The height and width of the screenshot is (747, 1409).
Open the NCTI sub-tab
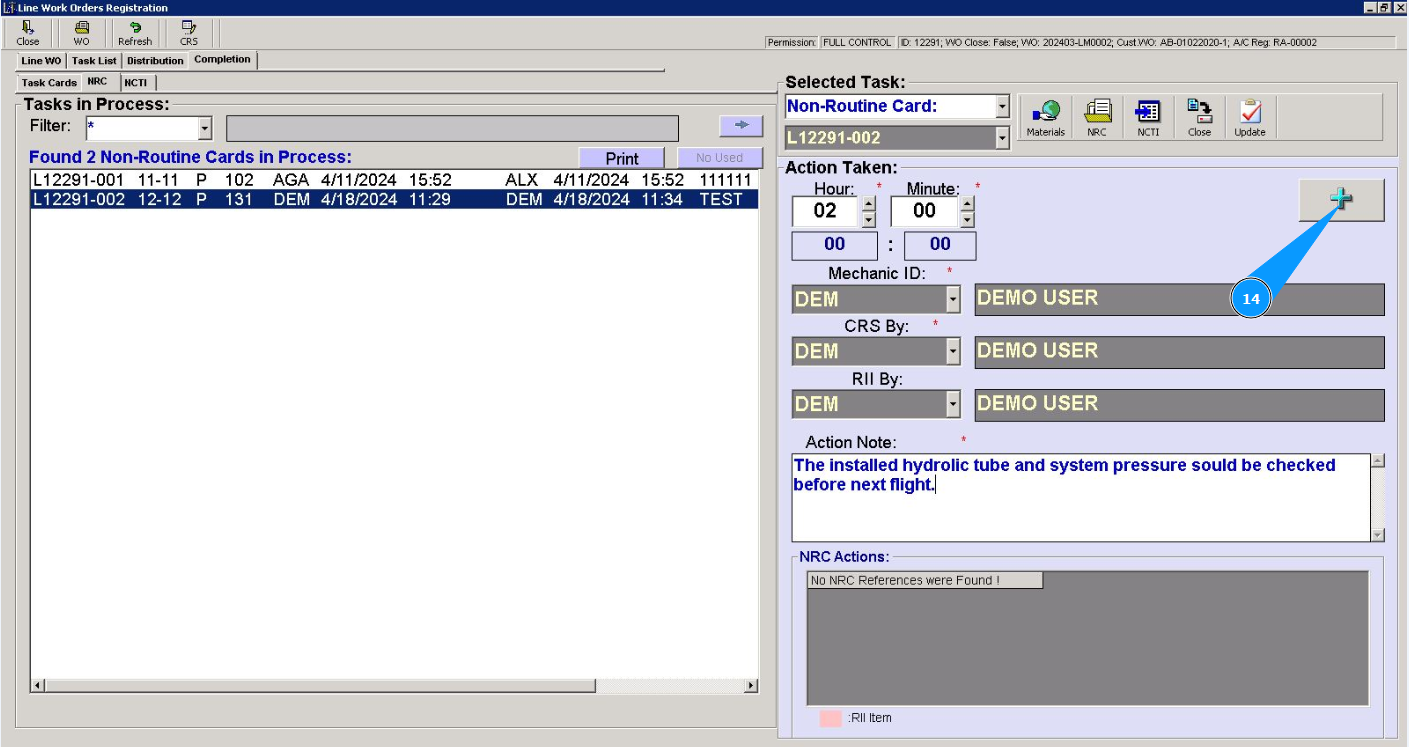click(x=136, y=83)
